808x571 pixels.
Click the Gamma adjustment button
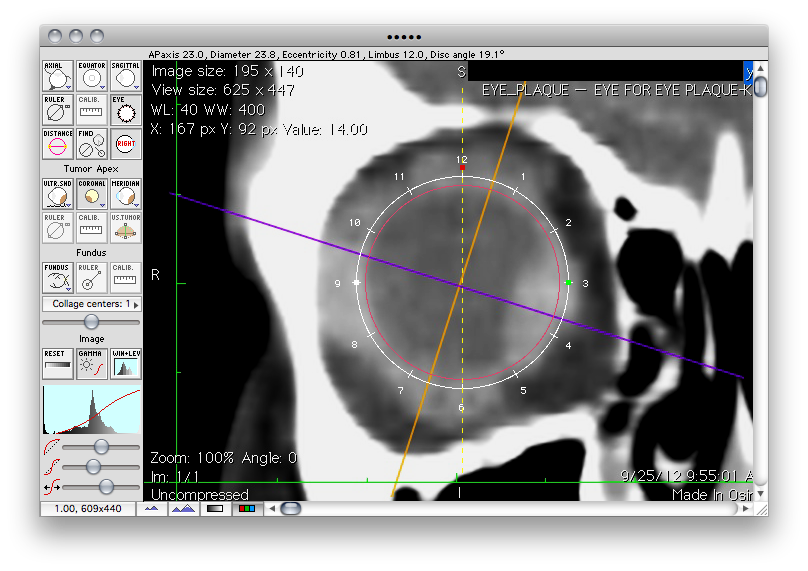point(91,364)
